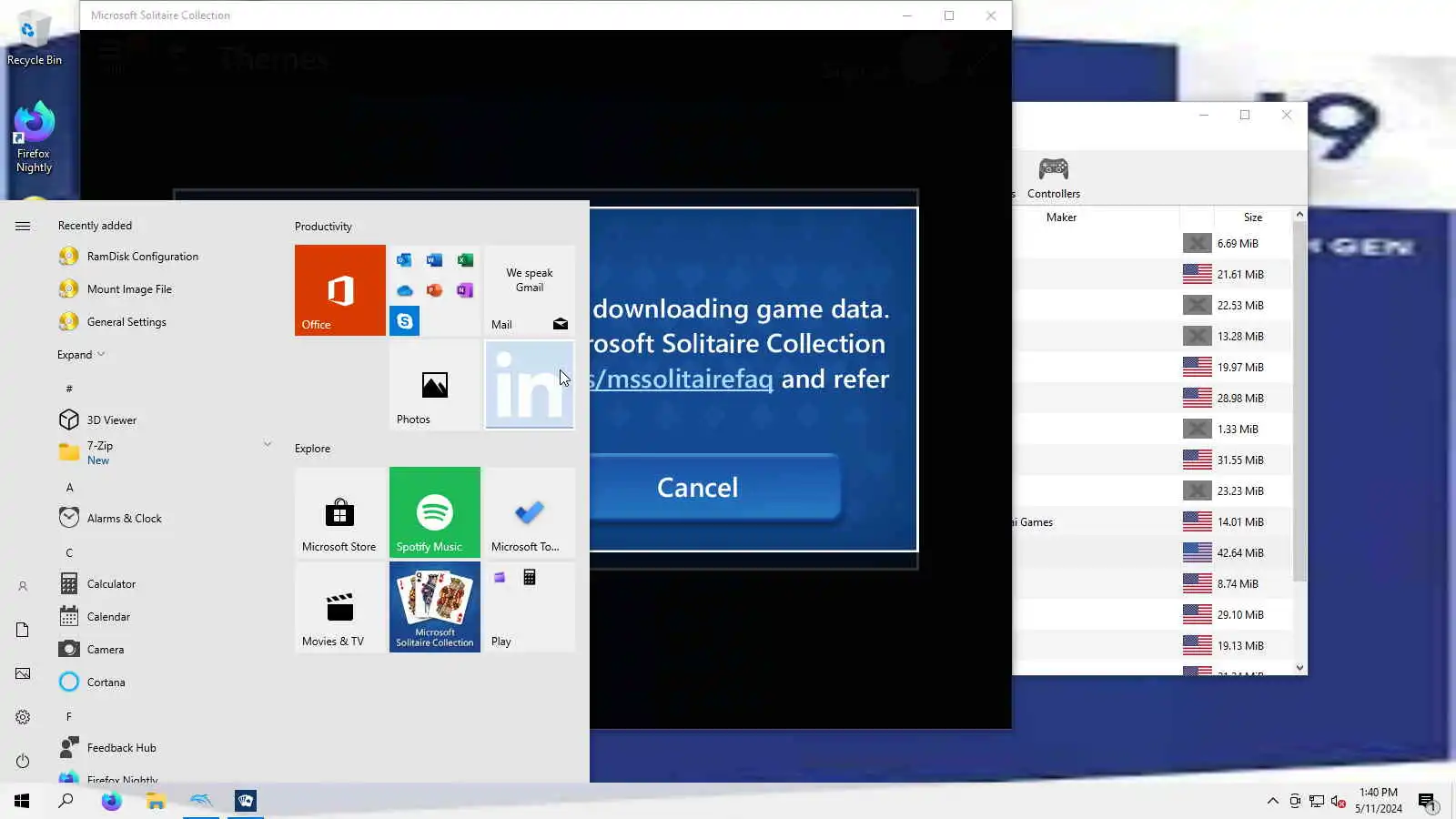Click the Dolphin game list scrollbar thumb

pos(1299,403)
